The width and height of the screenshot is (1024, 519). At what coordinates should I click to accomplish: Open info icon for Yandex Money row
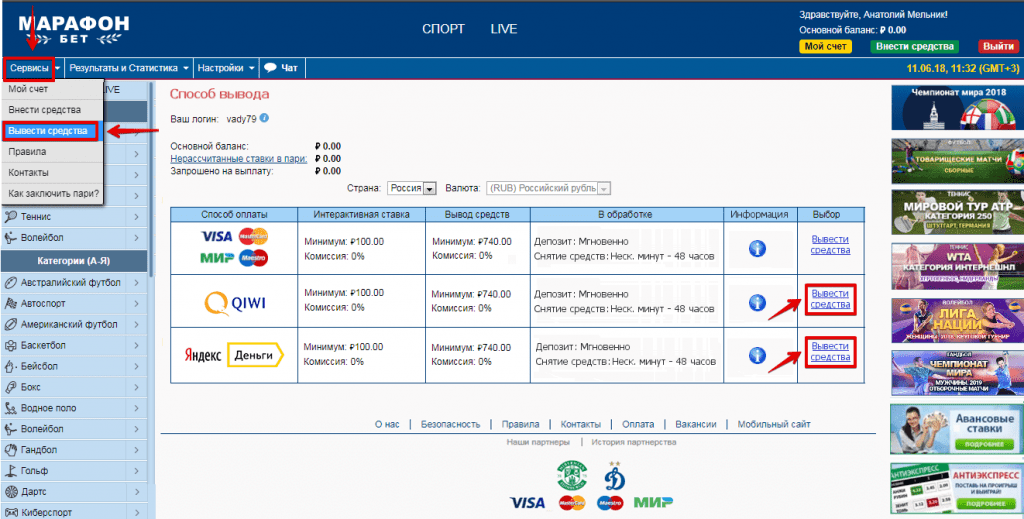tap(757, 355)
